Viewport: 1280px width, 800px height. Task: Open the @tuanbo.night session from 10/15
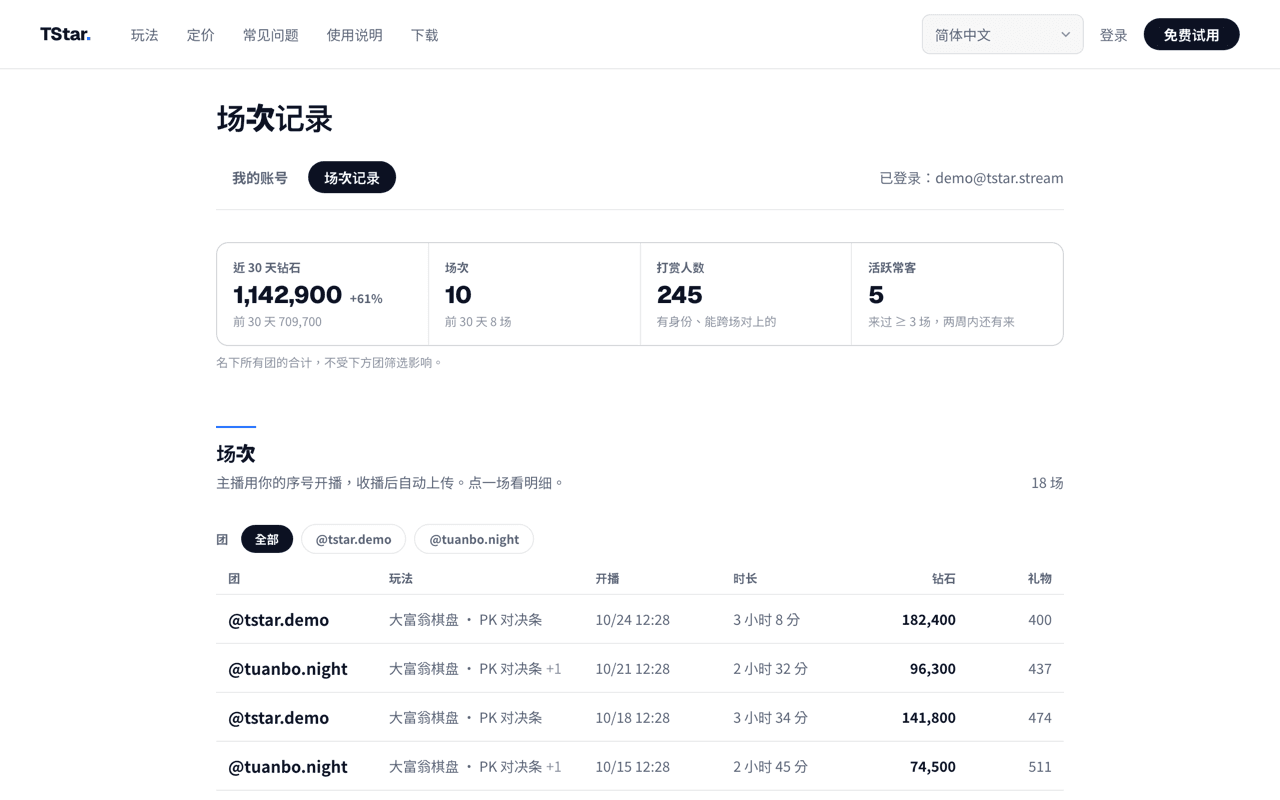(x=640, y=766)
